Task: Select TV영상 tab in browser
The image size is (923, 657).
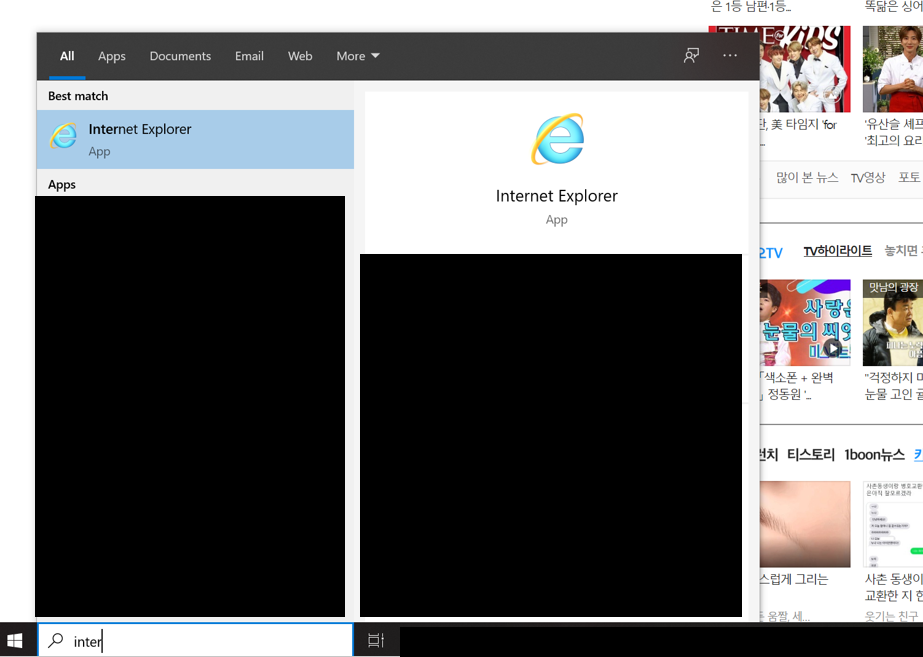Action: (868, 177)
